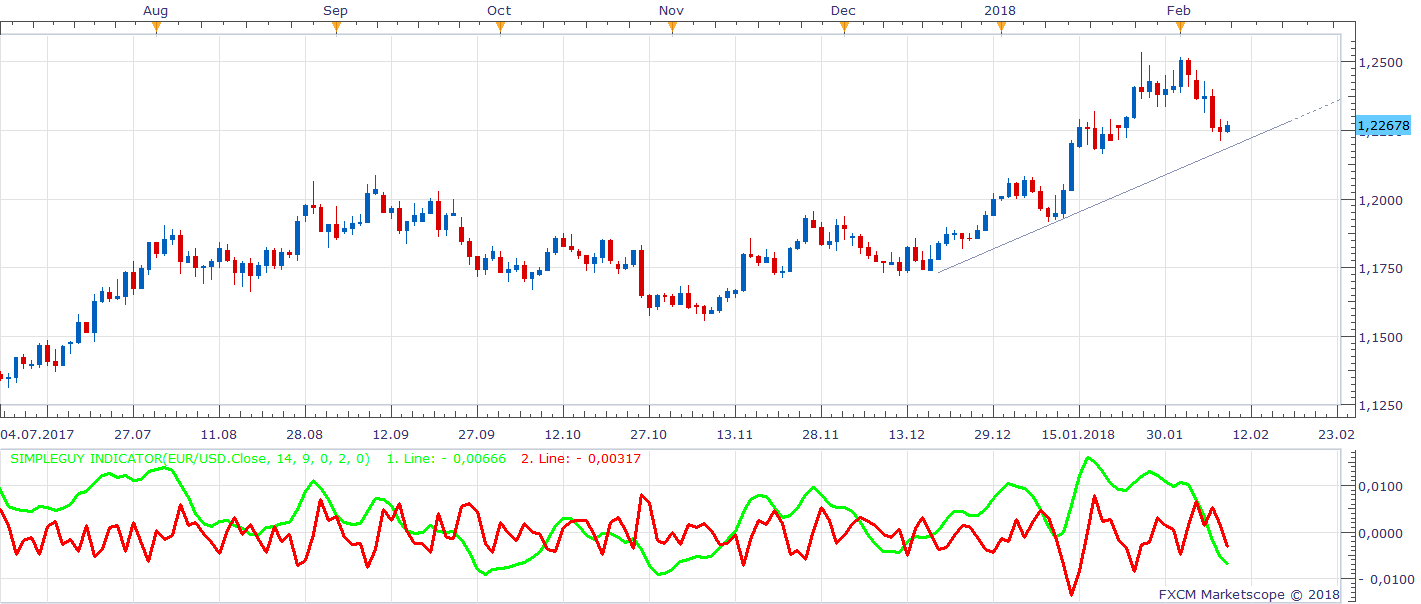Click the 28.08 date axis label
The image size is (1421, 604).
pyautogui.click(x=304, y=435)
